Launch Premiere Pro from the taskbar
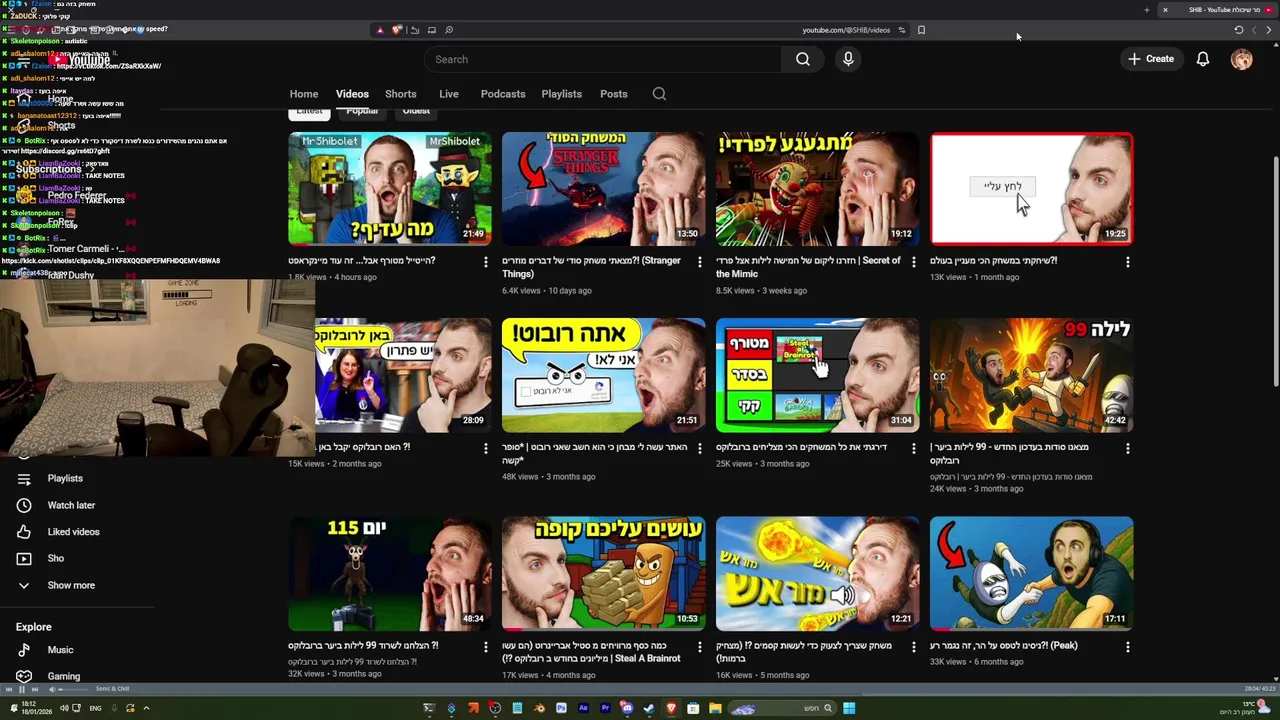Screen dimensions: 1280x720 pyautogui.click(x=605, y=708)
